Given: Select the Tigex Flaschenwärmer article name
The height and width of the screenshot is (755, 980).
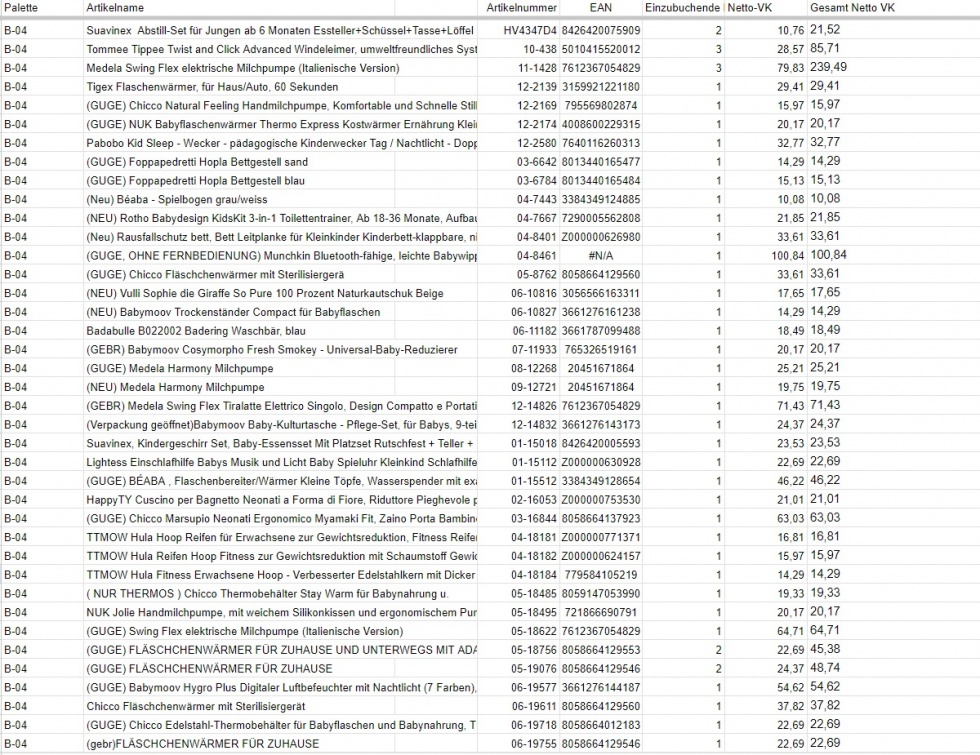Looking at the screenshot, I should pyautogui.click(x=212, y=86).
